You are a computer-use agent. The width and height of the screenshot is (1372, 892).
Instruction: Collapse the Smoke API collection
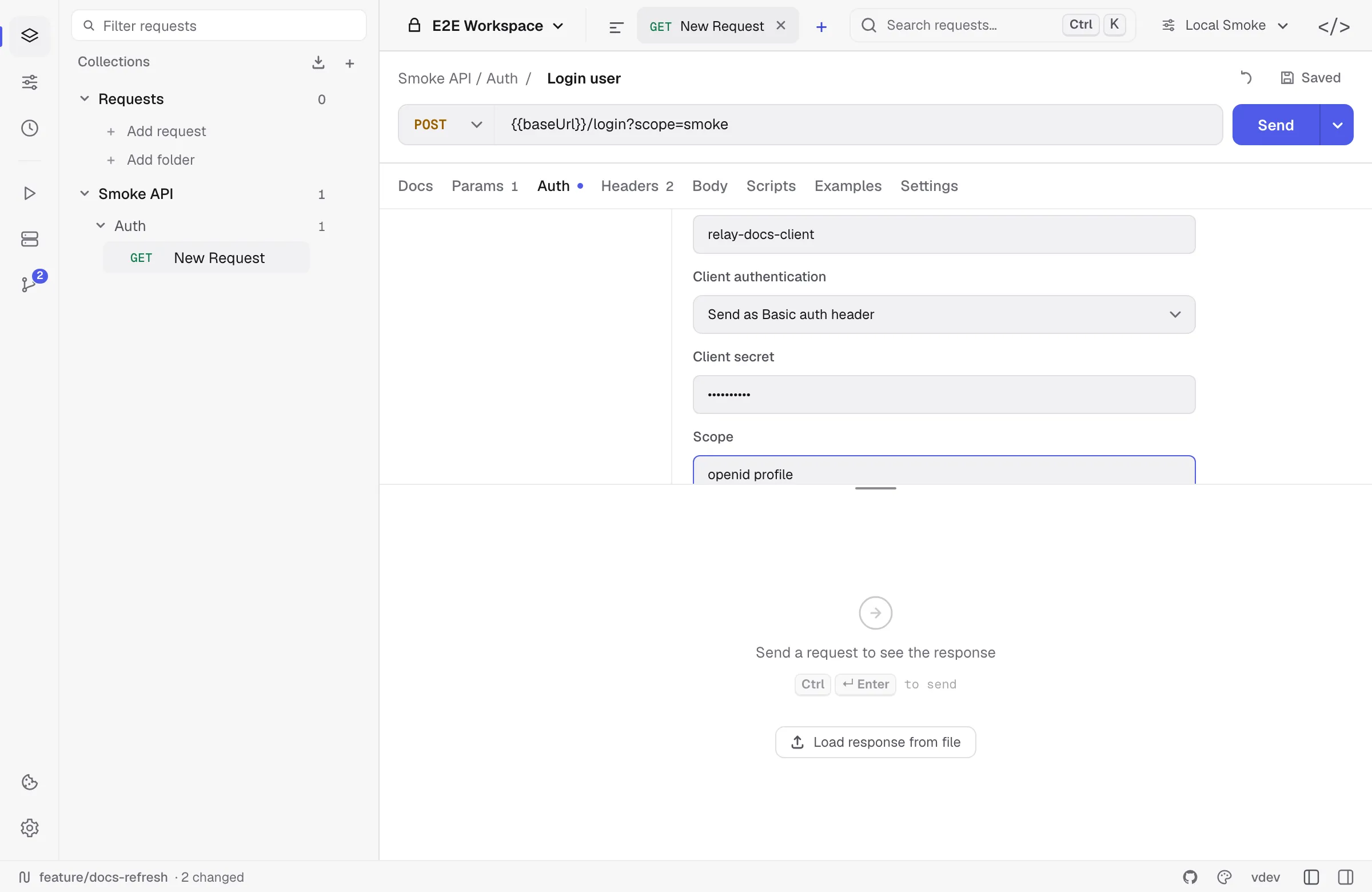(84, 193)
